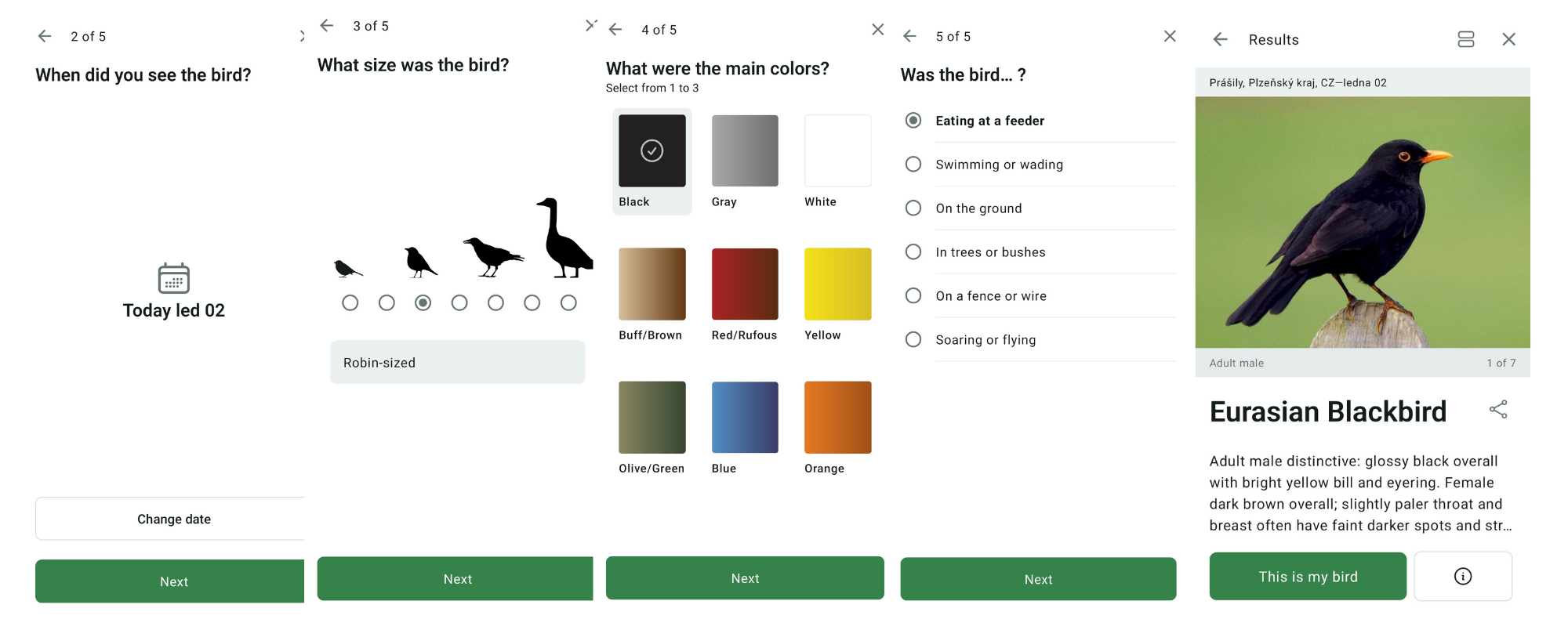
Task: Close the Results screen with the X
Action: click(1508, 39)
